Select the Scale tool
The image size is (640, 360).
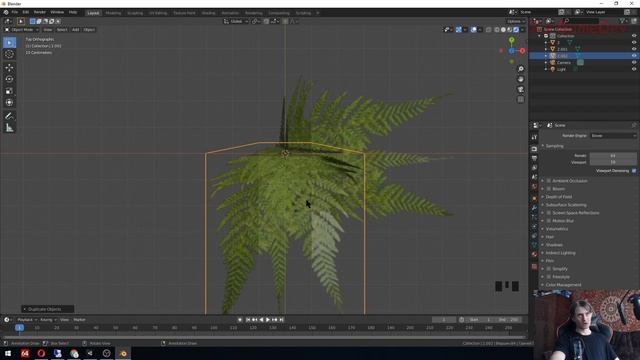(x=9, y=91)
